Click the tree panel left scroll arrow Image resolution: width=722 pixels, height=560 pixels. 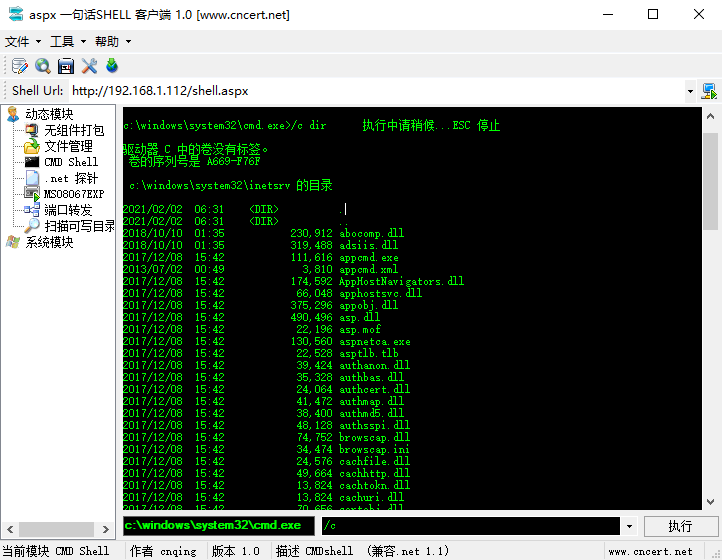point(10,529)
